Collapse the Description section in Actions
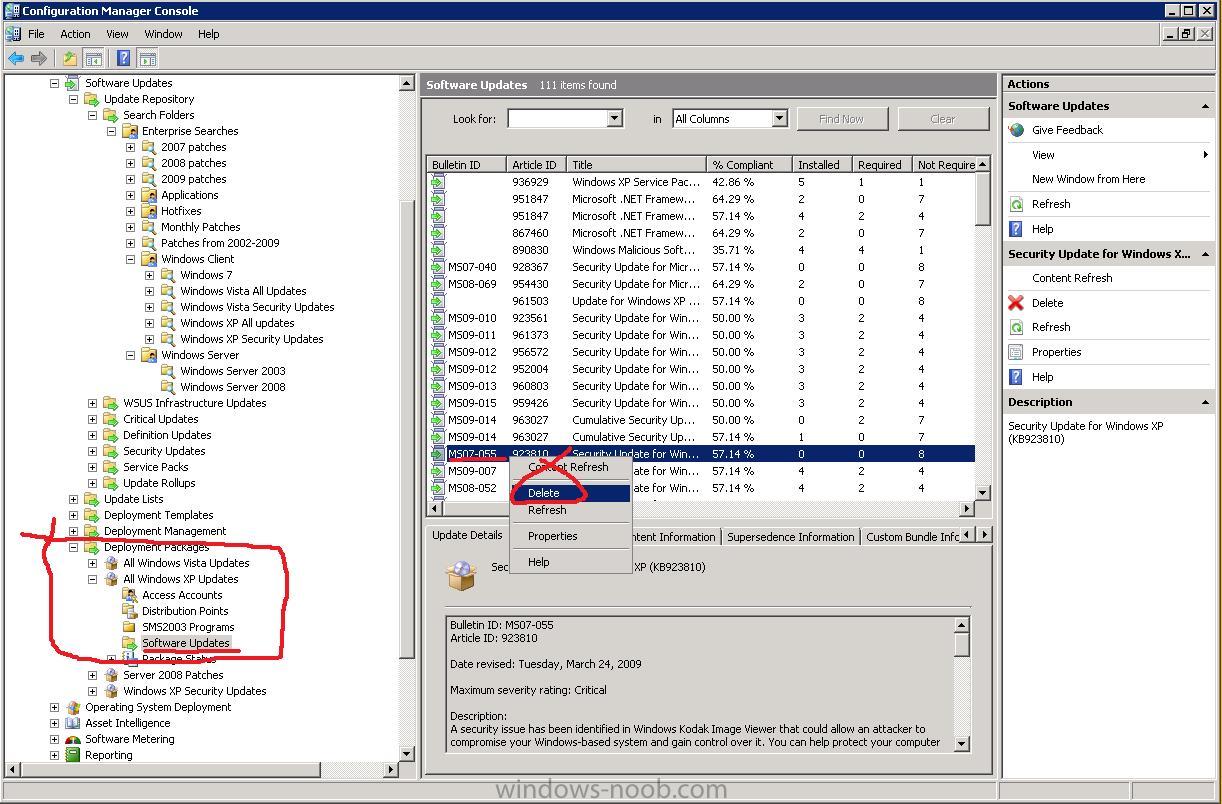This screenshot has height=804, width=1222. (x=1205, y=402)
